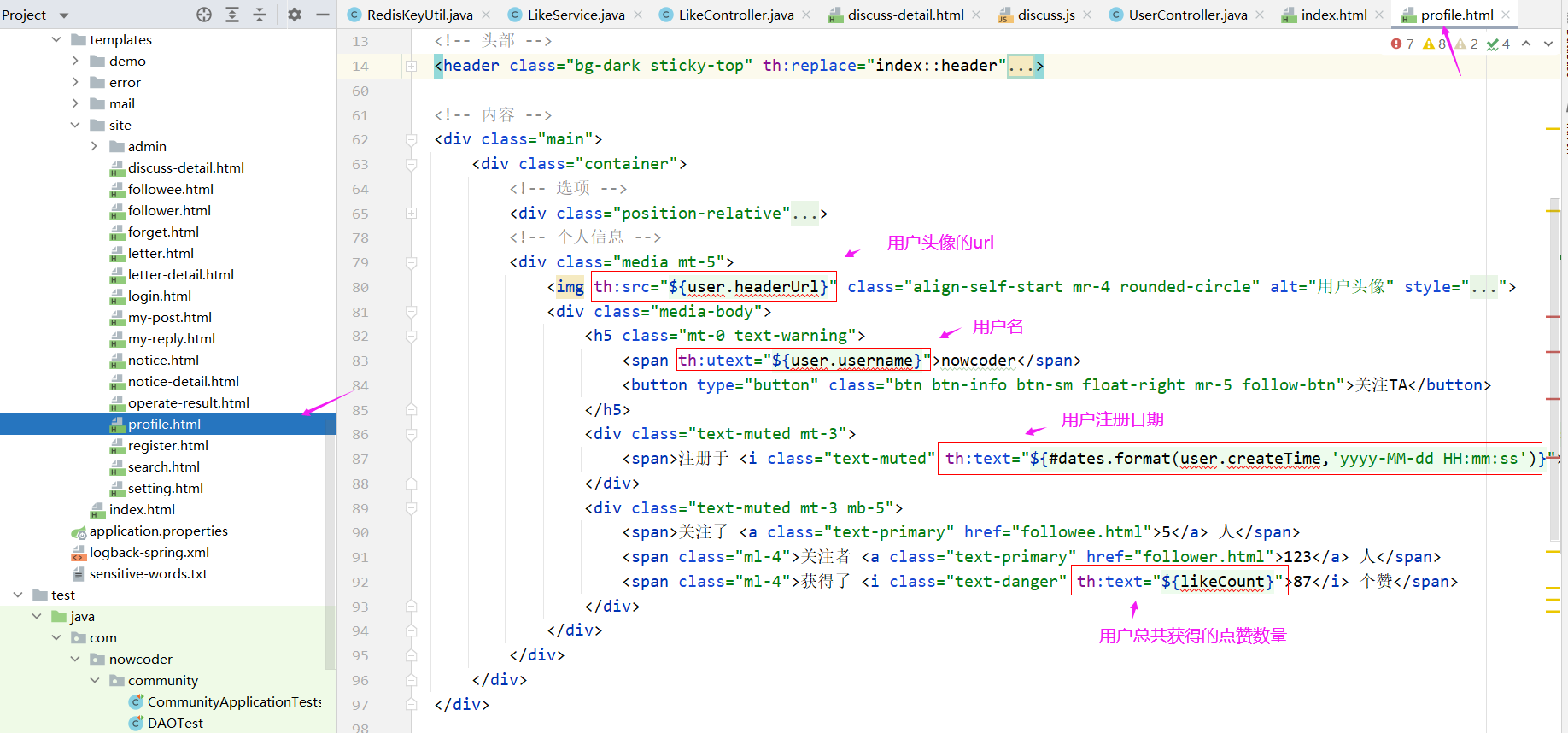Collapse the site folder
This screenshot has width=1568, height=733.
(x=75, y=125)
